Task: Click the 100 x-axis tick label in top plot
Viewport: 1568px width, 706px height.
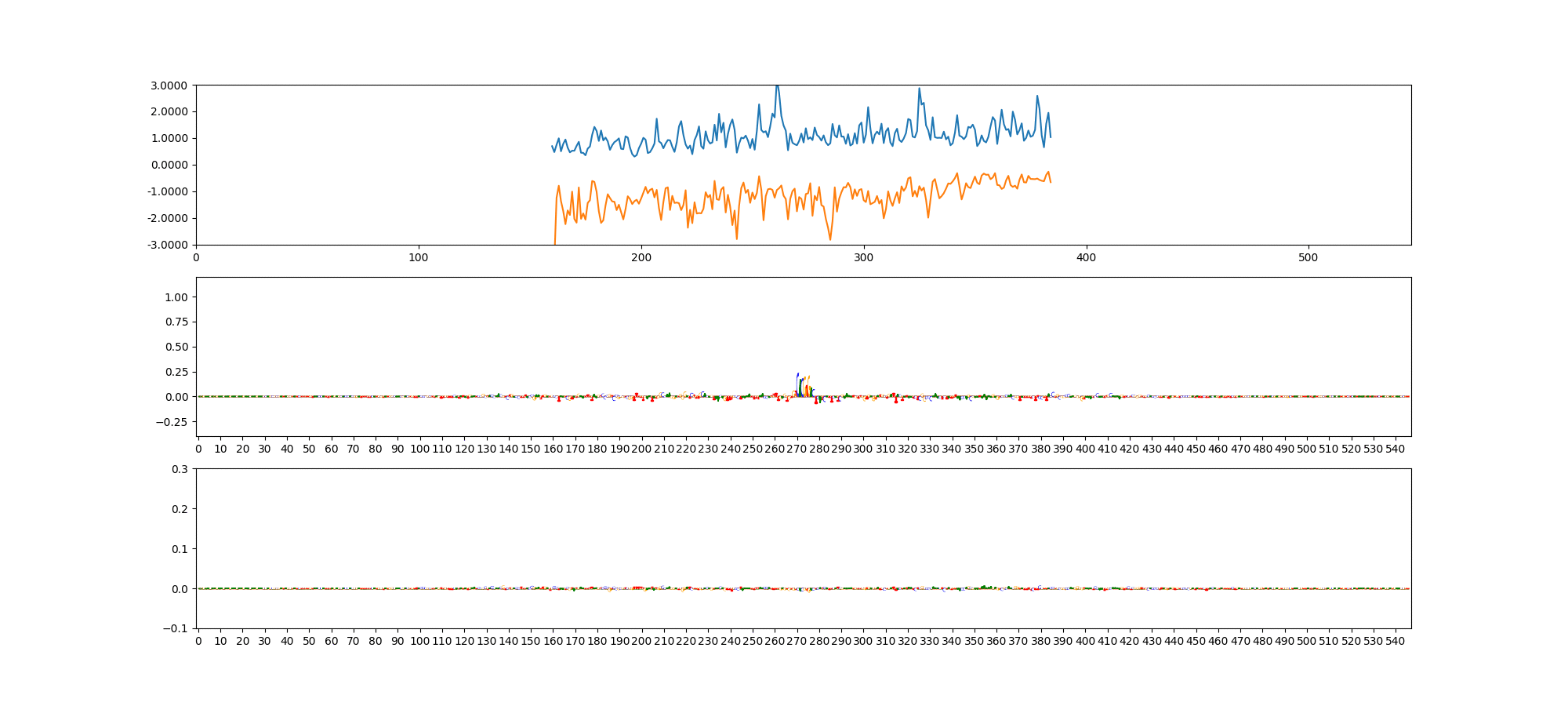Action: pyautogui.click(x=419, y=257)
